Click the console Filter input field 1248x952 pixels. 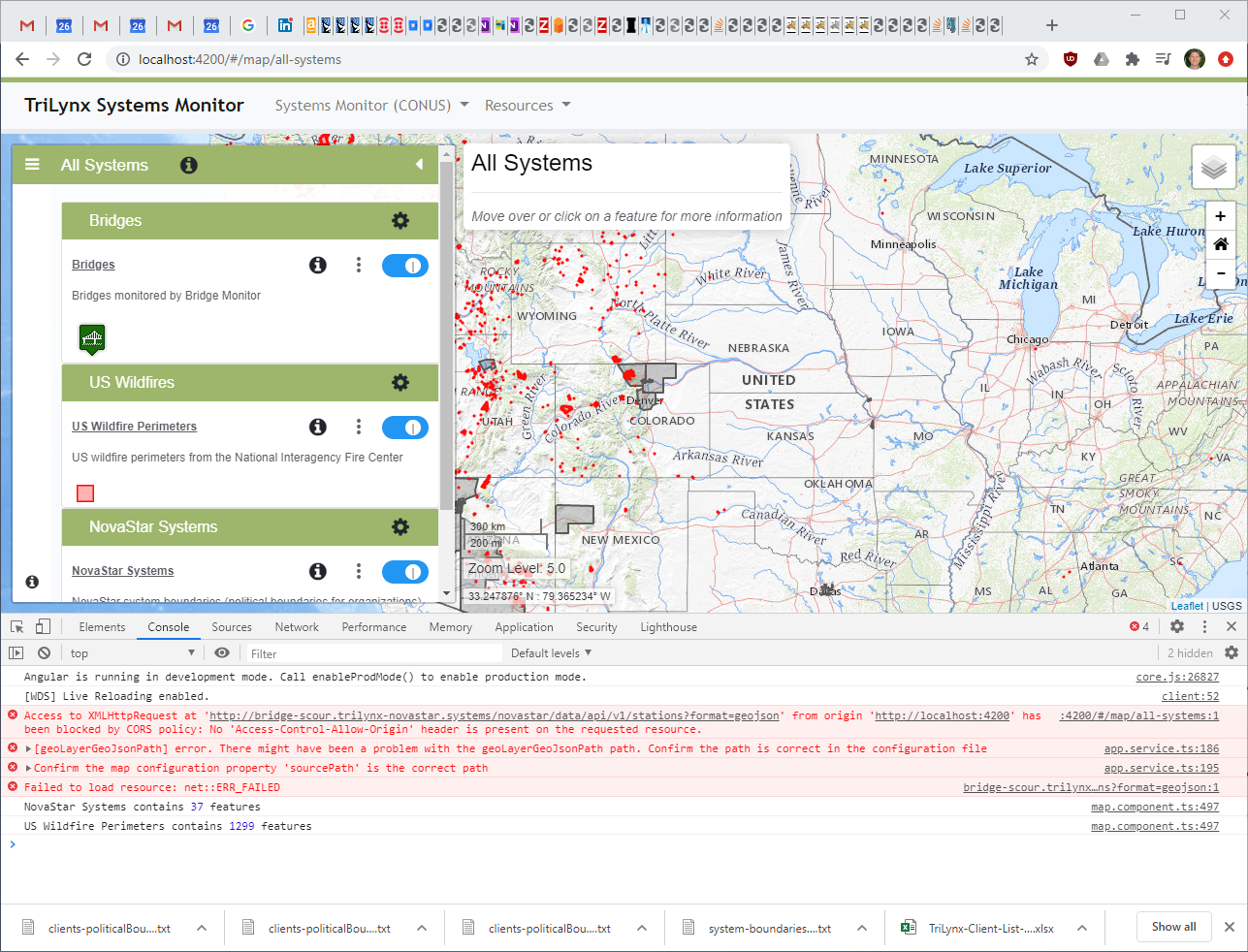point(372,653)
